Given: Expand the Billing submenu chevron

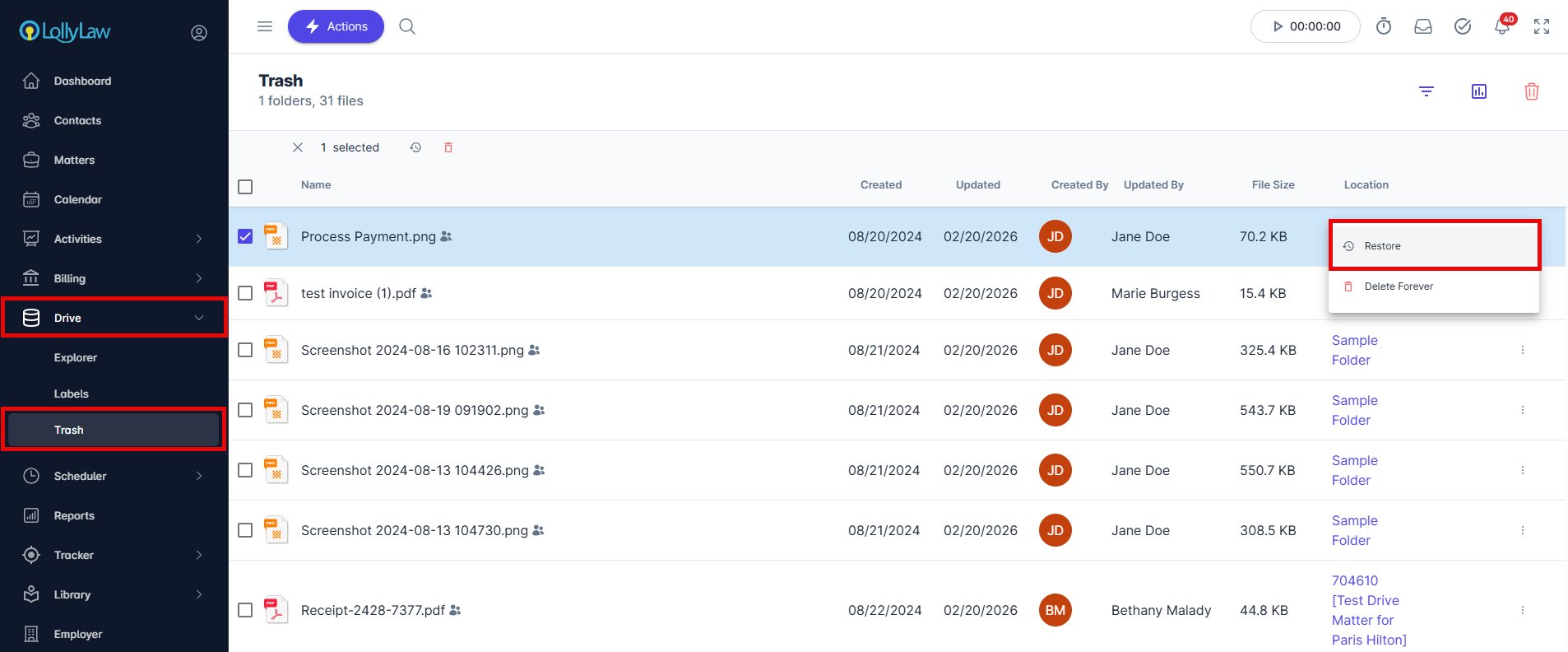Looking at the screenshot, I should (199, 278).
